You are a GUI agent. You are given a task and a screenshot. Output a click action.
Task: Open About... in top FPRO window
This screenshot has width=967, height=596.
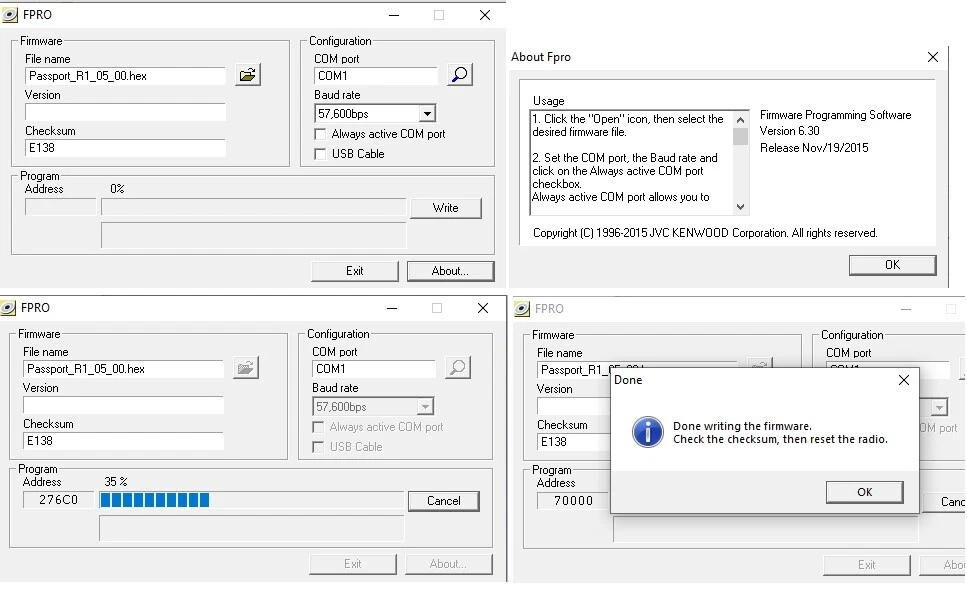point(450,271)
